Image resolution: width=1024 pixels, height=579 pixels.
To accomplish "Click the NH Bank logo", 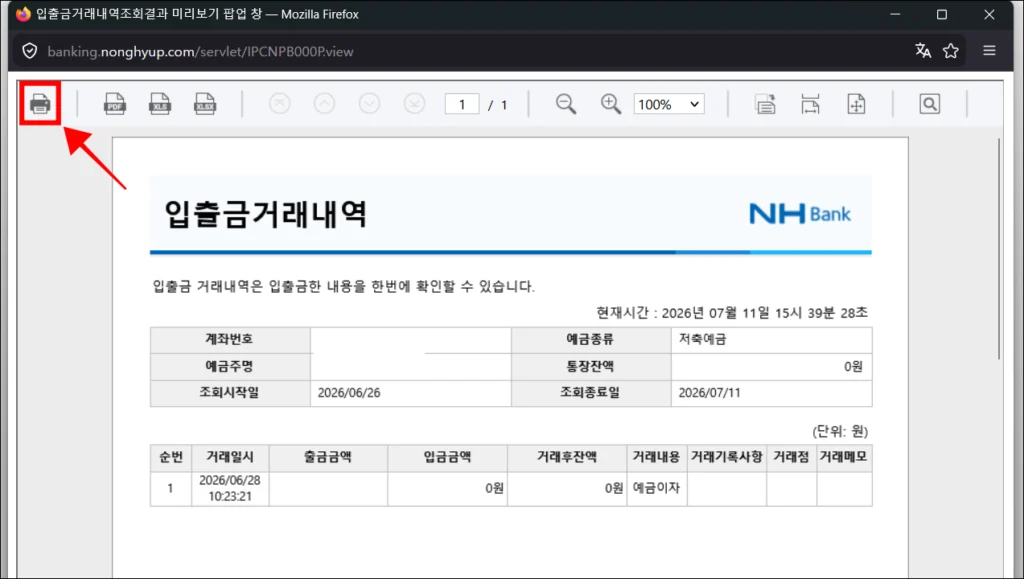I will click(x=800, y=213).
